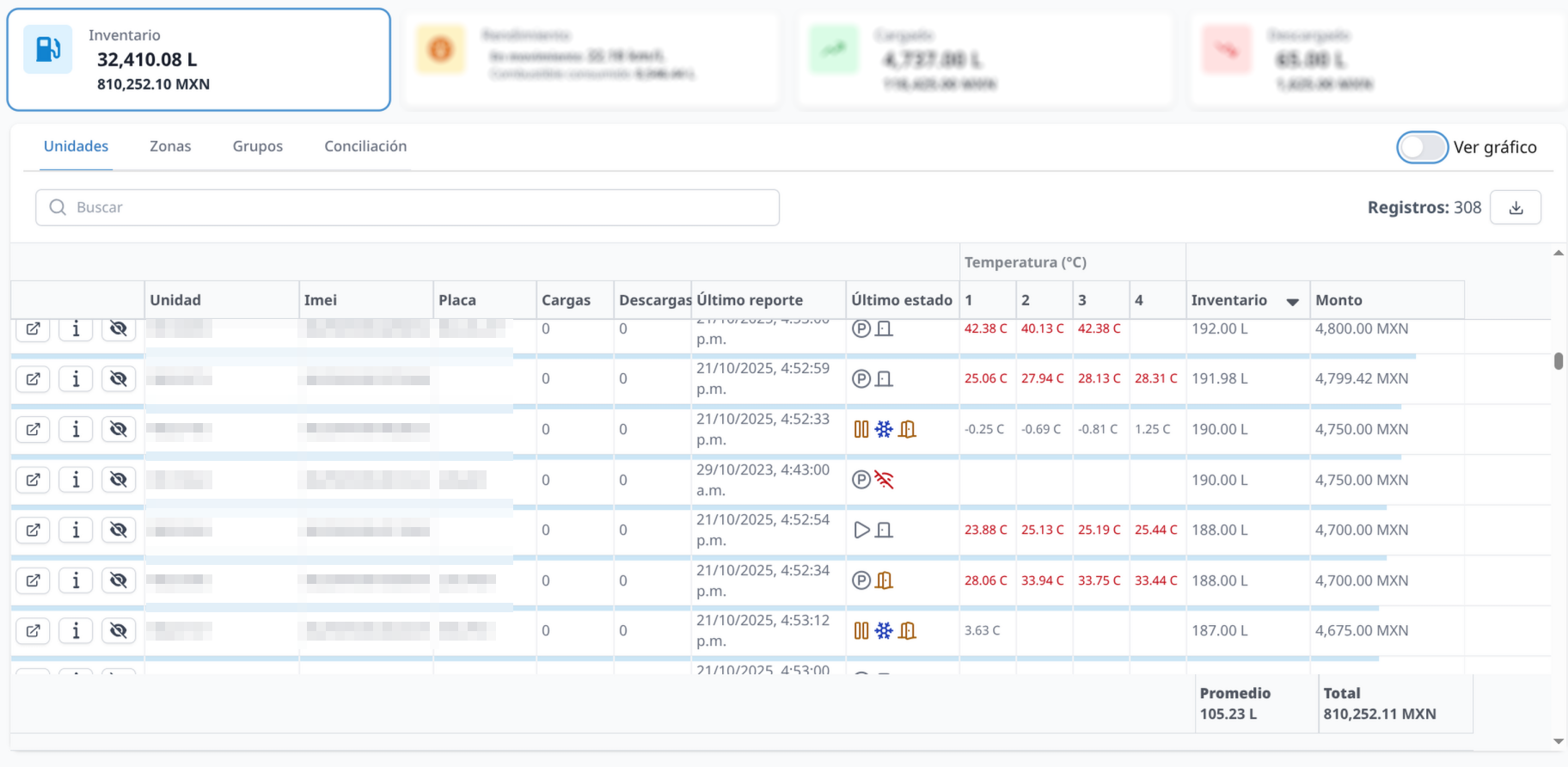Click the fuel pump Inventario icon
The width and height of the screenshot is (1568, 767).
47,50
